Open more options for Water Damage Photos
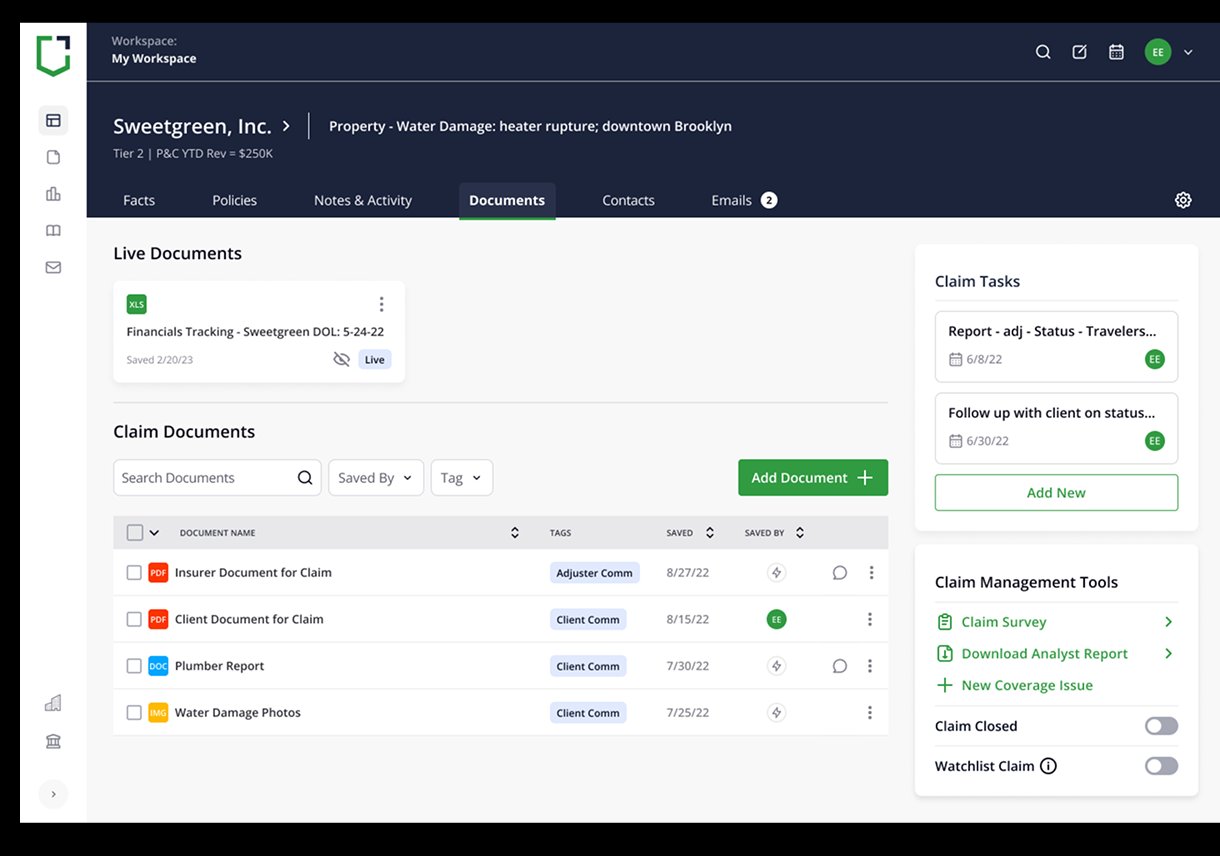Screen dimensions: 1220x856 tap(870, 713)
